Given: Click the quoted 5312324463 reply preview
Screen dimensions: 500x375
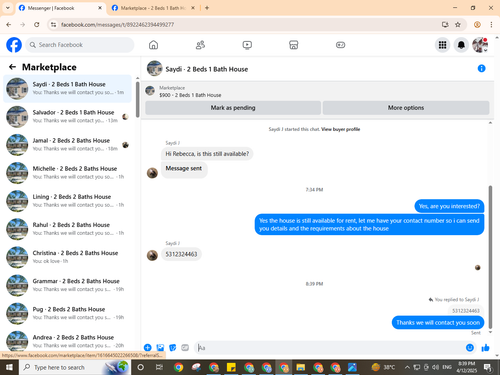Looking at the screenshot, I should [466, 311].
